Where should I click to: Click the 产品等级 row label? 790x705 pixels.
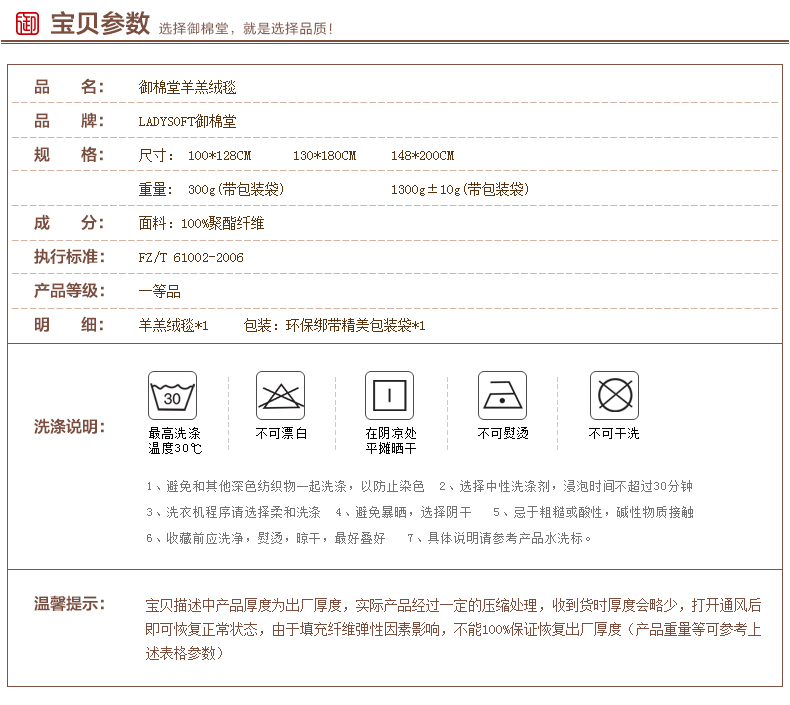coord(70,291)
